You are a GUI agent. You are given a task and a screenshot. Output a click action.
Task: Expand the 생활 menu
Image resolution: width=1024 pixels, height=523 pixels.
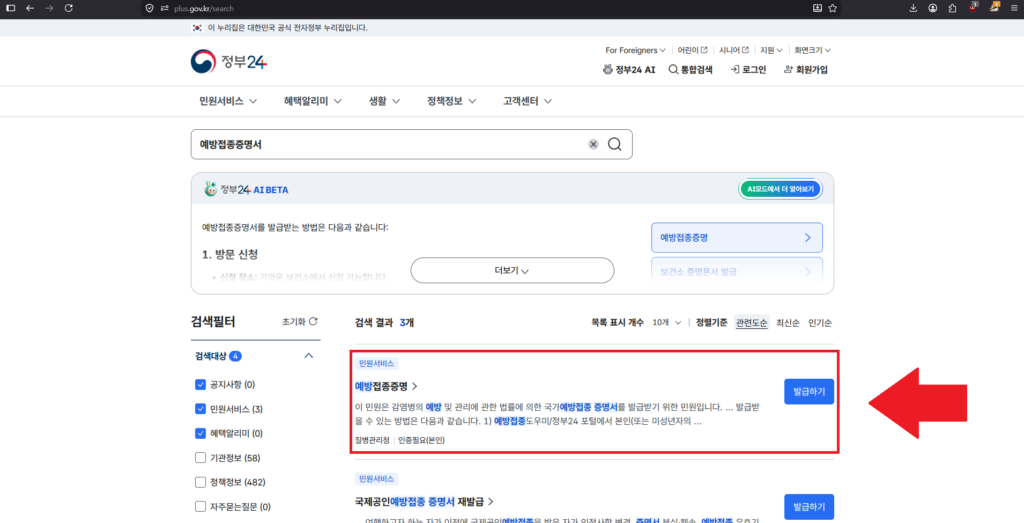pos(385,101)
